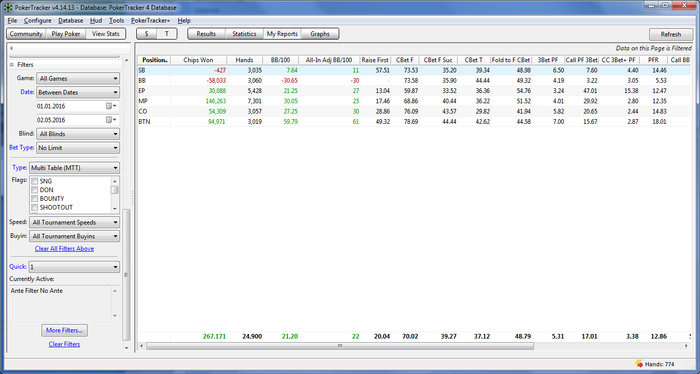This screenshot has height=374, width=700.
Task: Click the Clear All Filters Above link
Action: (64, 249)
